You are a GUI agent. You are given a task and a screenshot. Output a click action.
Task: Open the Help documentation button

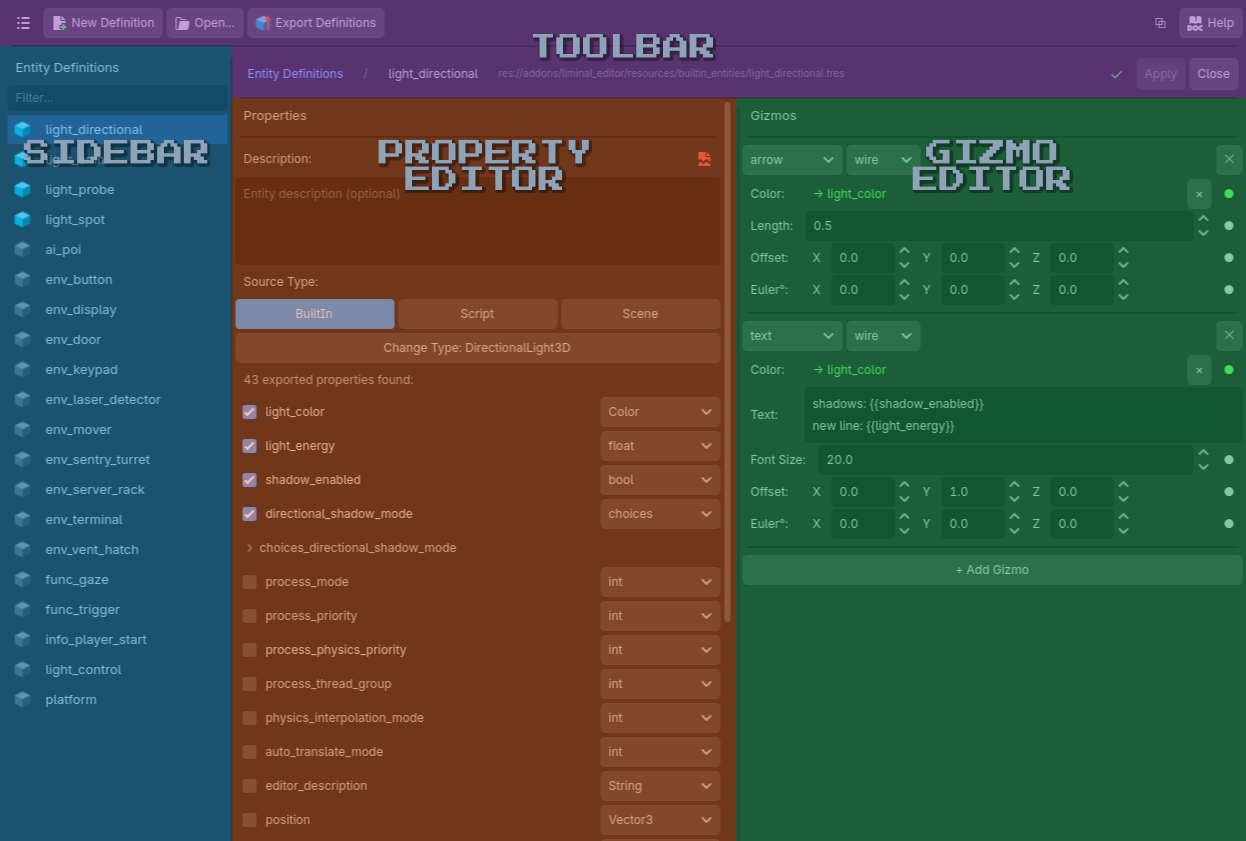tap(1210, 23)
